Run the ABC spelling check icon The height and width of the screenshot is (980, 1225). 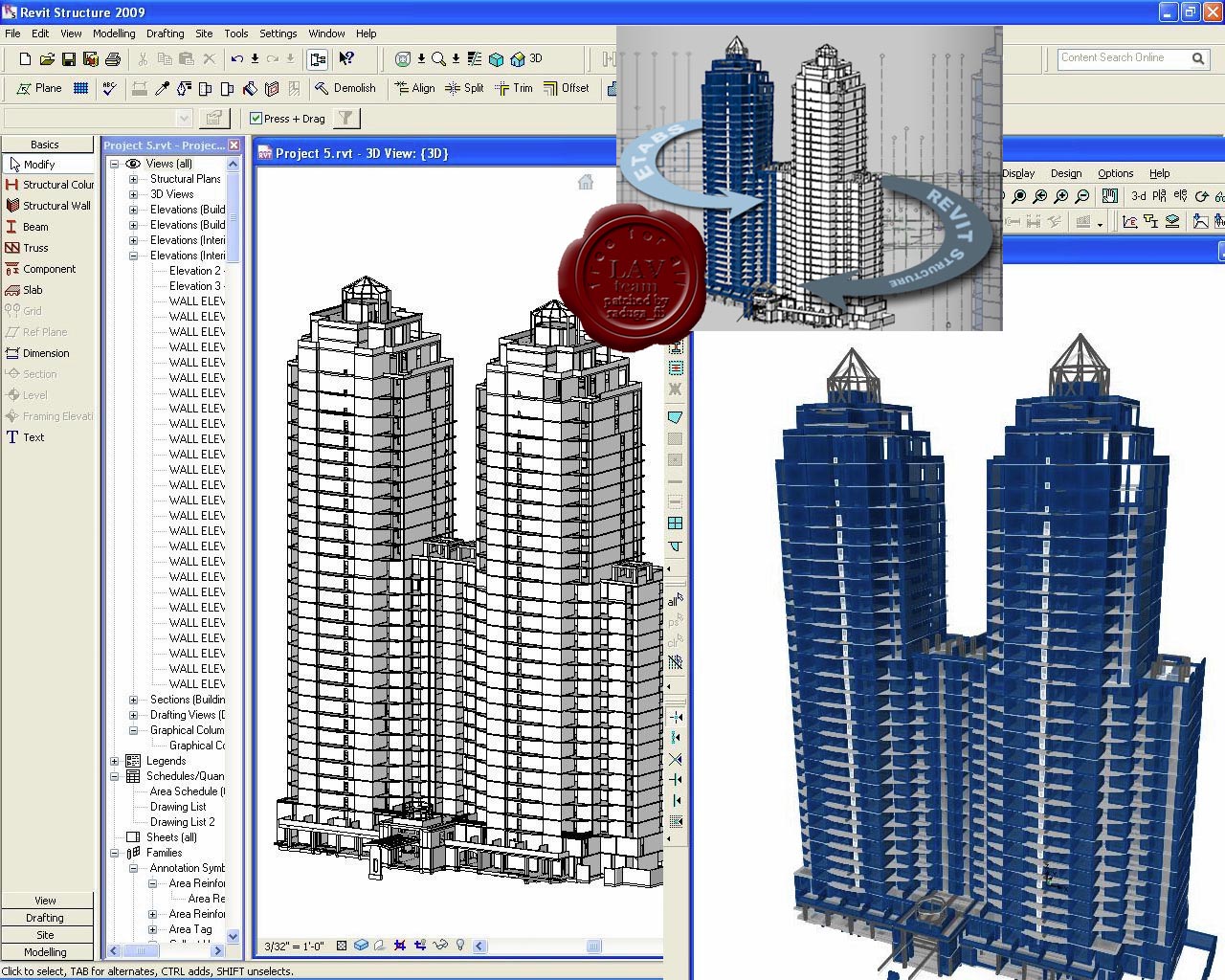click(x=110, y=88)
